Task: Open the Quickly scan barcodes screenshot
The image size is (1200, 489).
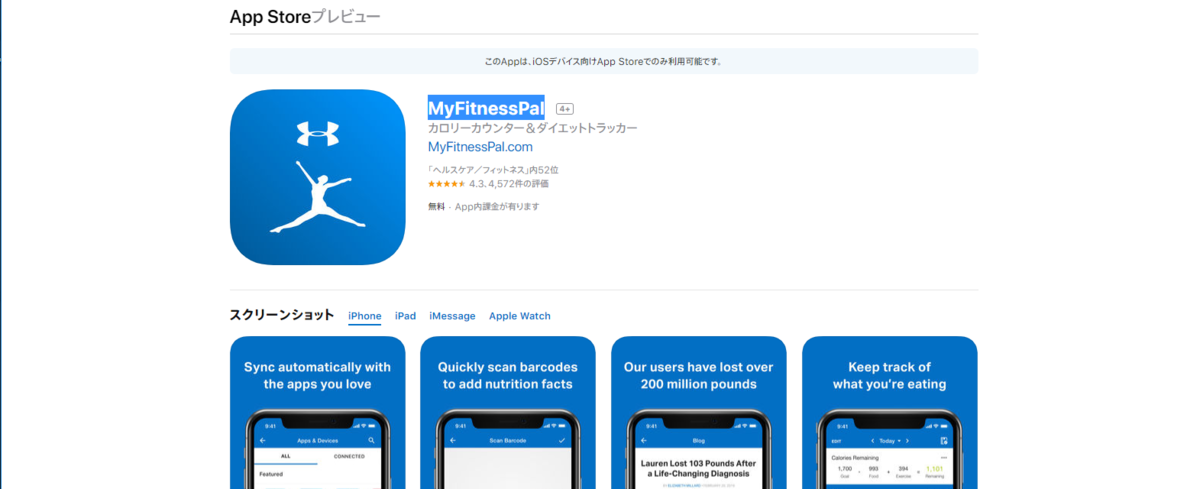Action: (x=508, y=412)
